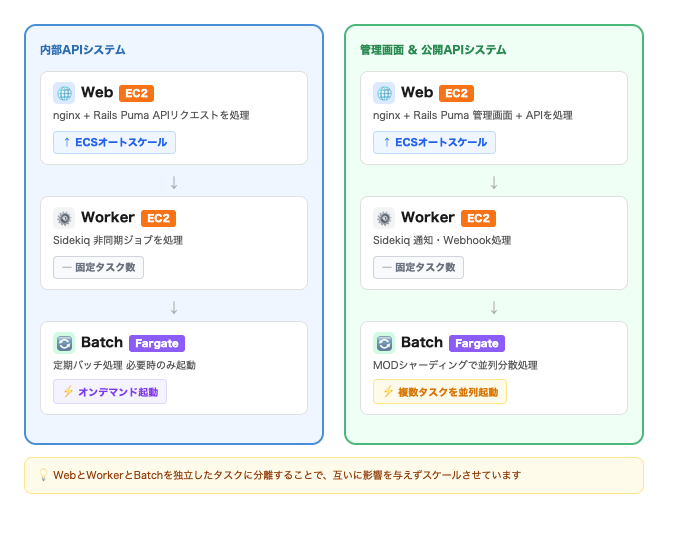Click the 固定タスク数 badge under Webhook処理
The height and width of the screenshot is (541, 691).
coord(418,267)
